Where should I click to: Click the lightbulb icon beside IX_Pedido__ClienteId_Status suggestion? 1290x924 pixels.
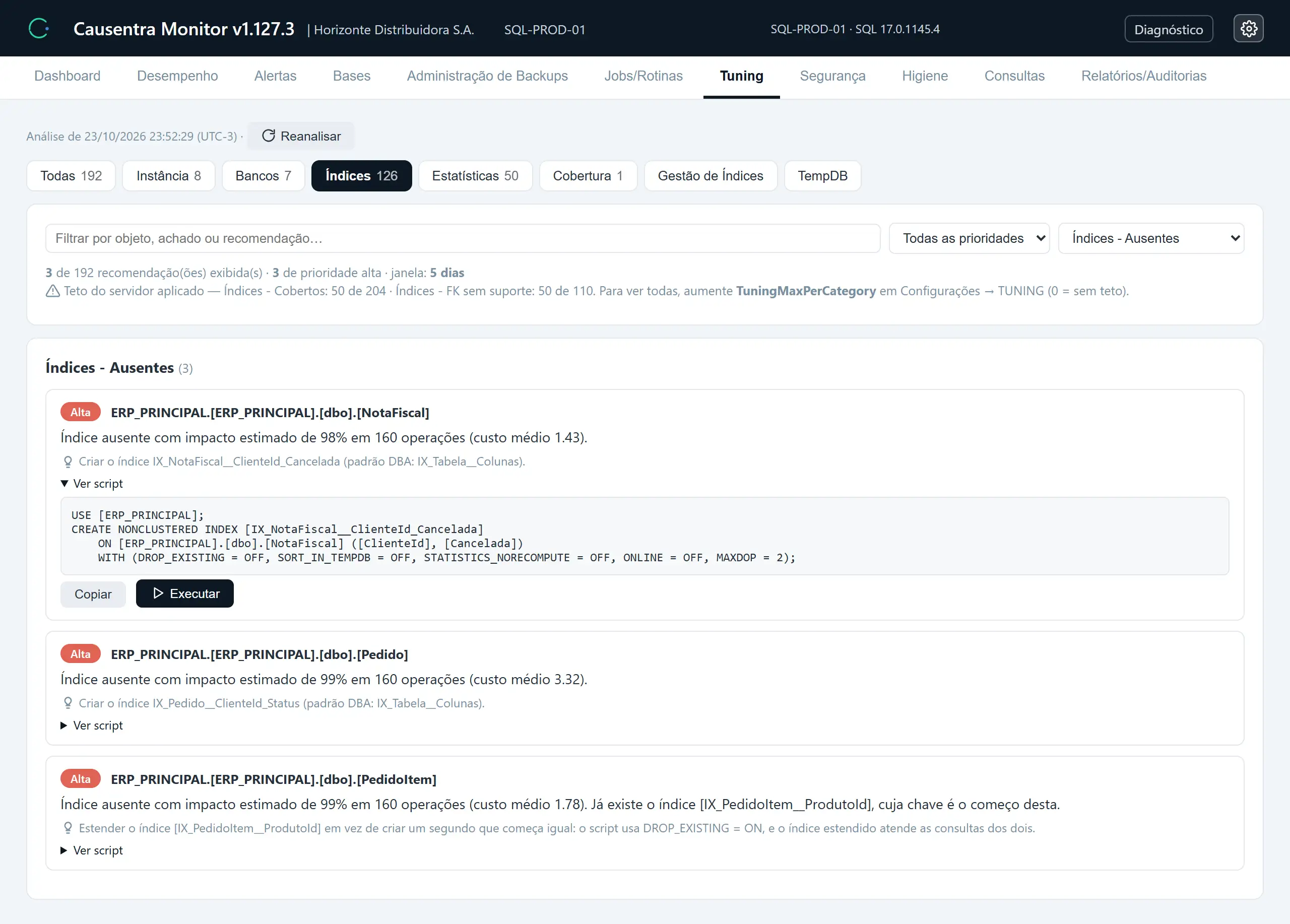pyautogui.click(x=68, y=703)
